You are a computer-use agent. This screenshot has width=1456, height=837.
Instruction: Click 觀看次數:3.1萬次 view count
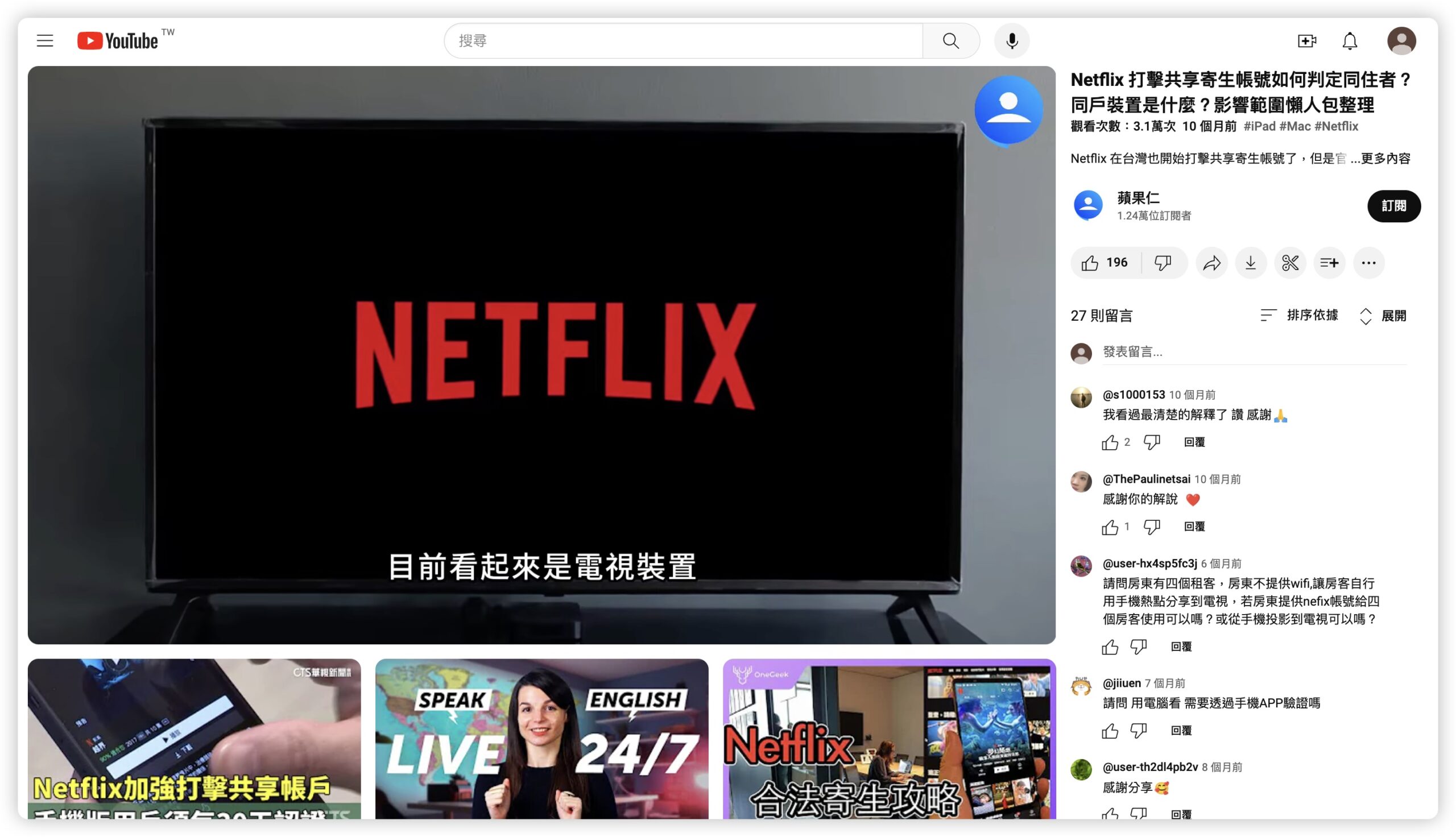(1123, 126)
